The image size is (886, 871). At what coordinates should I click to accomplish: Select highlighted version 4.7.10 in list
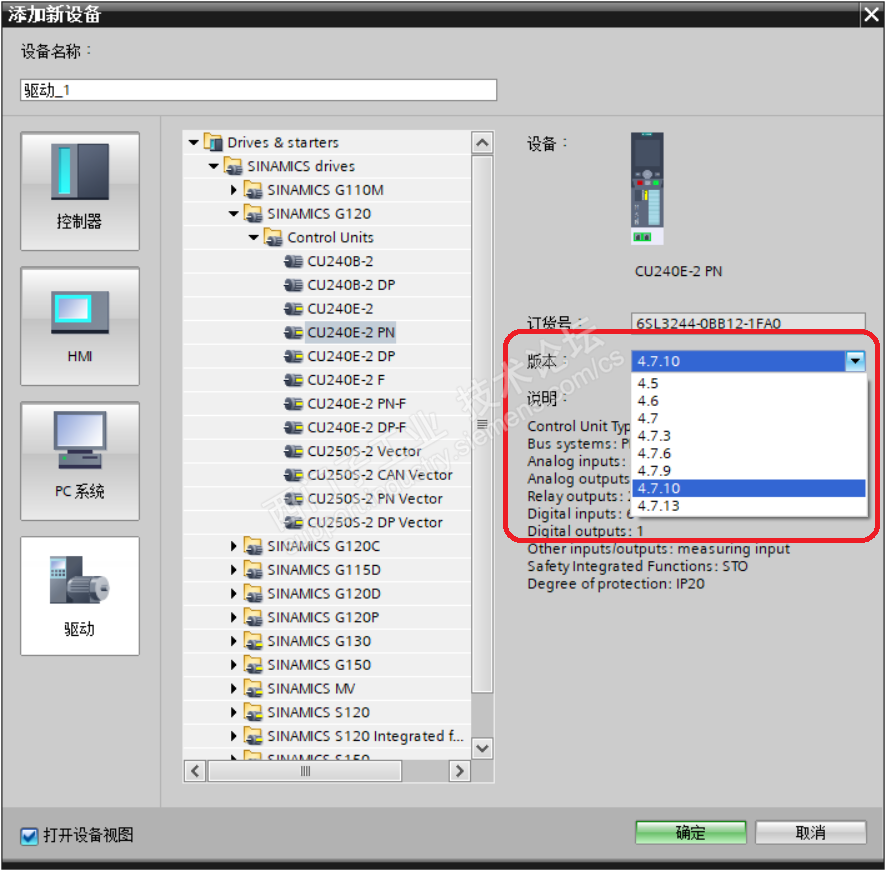tap(749, 488)
